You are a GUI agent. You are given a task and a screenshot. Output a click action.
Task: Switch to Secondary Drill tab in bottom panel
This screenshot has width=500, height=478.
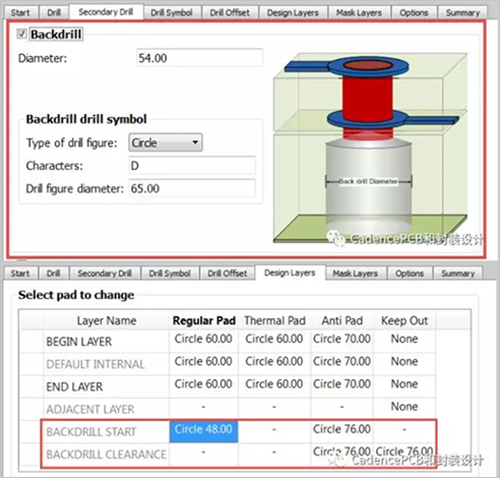[105, 273]
